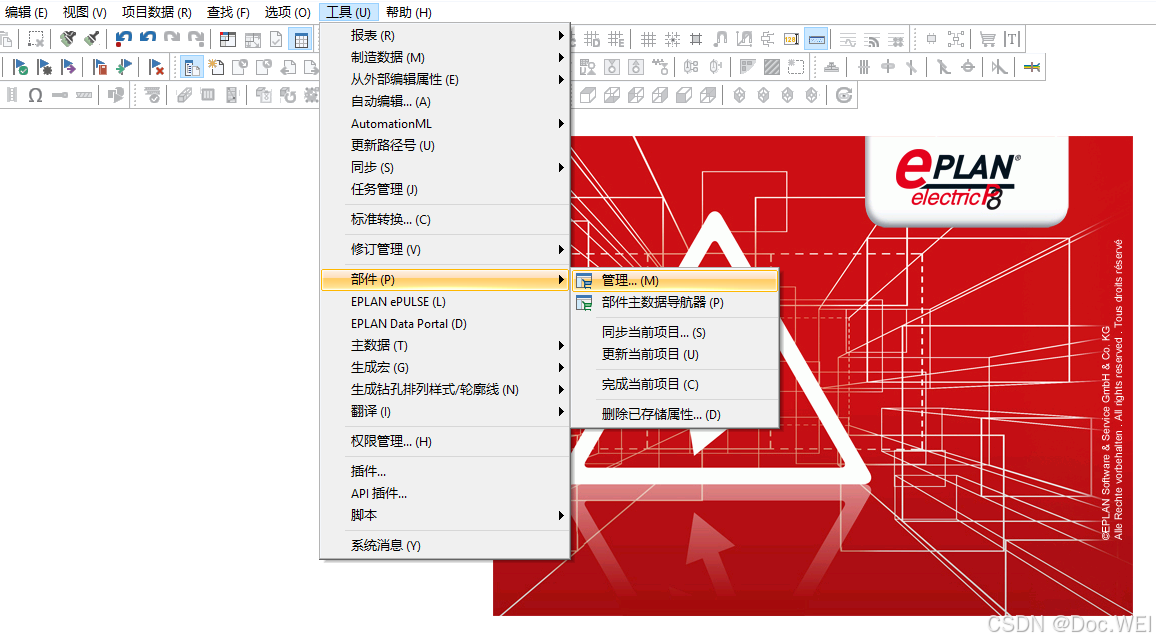Expand the 翻译 submenu arrow
The image size is (1156, 644).
point(560,411)
